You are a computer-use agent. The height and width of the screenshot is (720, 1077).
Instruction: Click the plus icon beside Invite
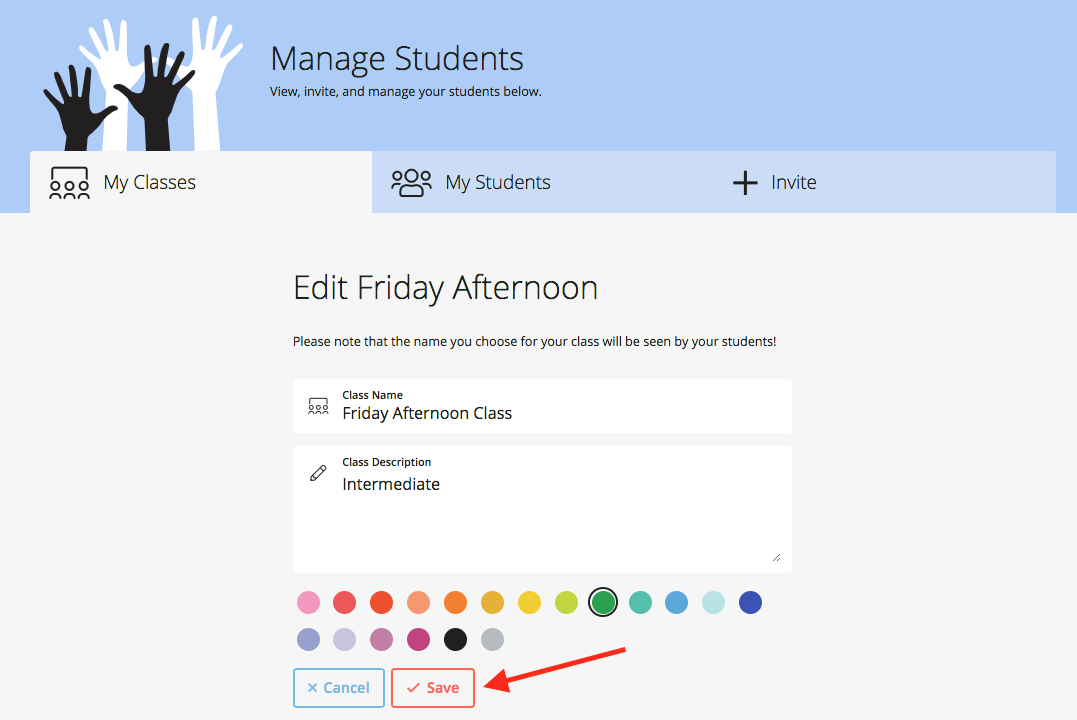[745, 183]
